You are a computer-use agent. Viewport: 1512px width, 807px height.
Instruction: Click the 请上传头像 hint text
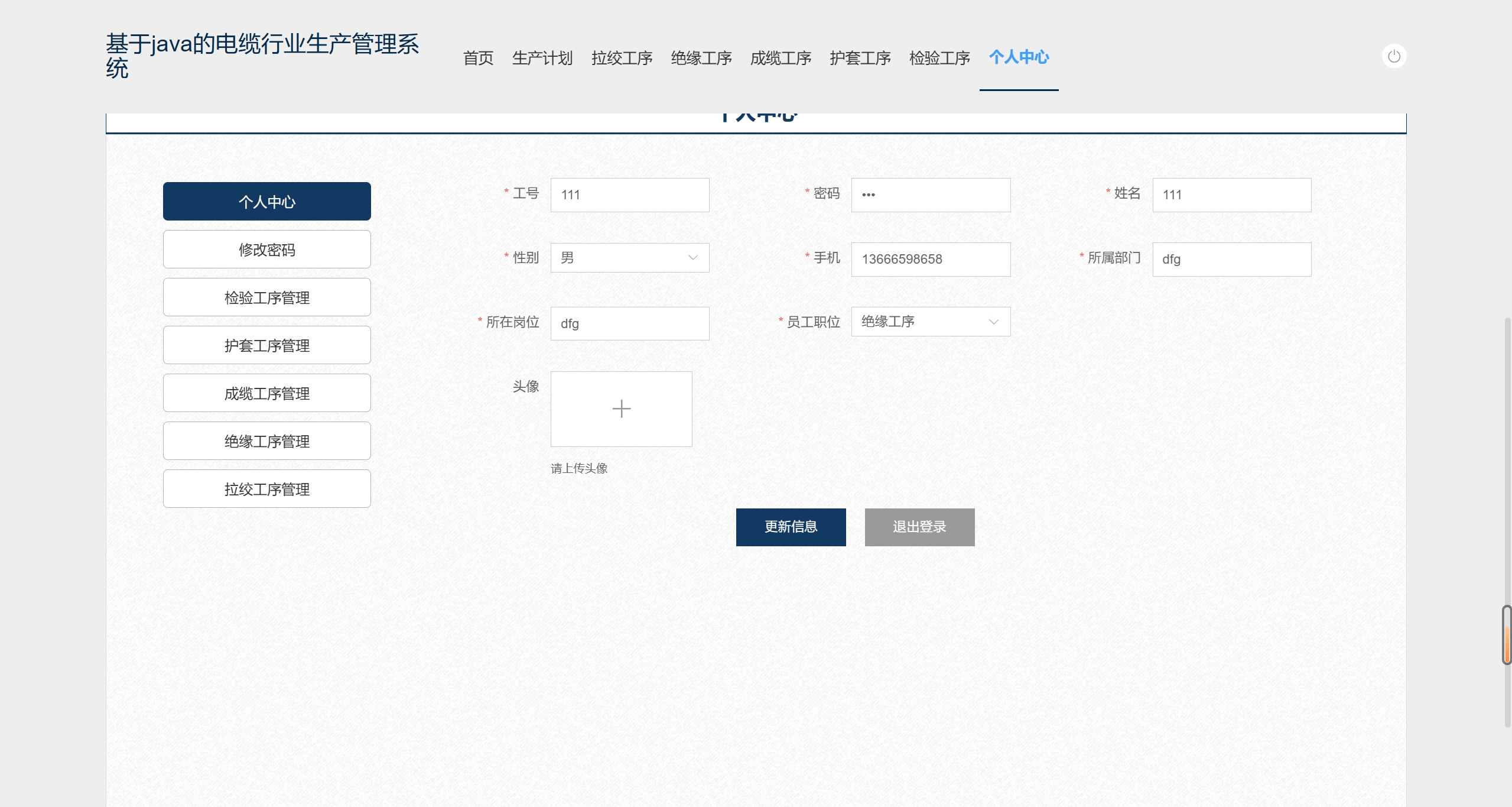point(579,468)
